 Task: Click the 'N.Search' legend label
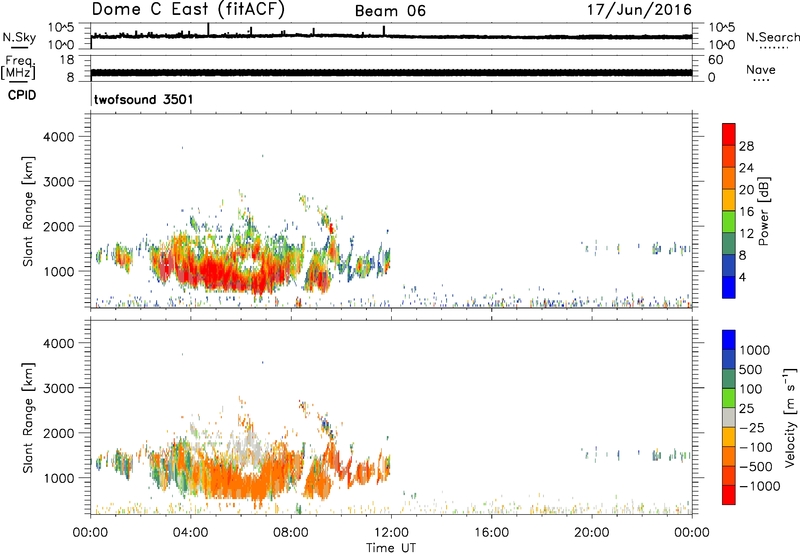pos(772,37)
